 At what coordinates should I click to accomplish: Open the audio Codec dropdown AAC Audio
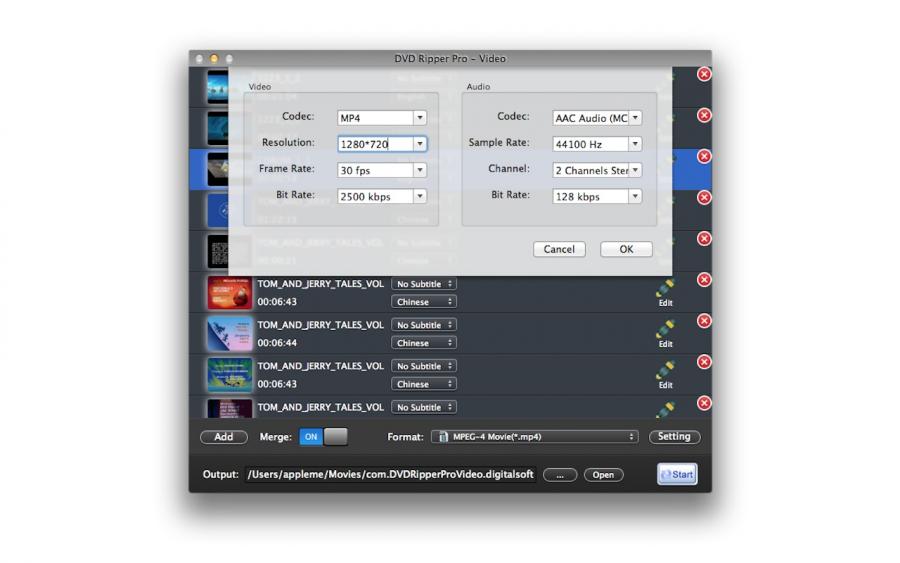click(597, 118)
